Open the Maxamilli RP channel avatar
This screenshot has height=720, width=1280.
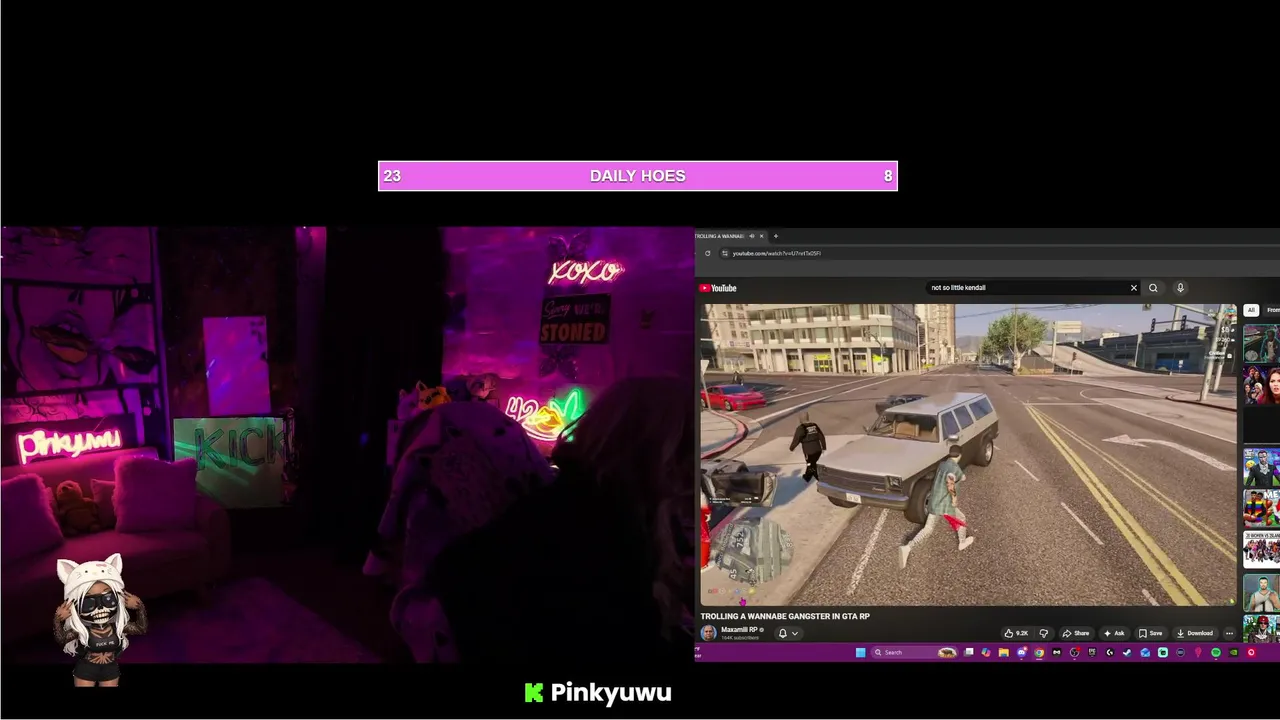tap(708, 633)
